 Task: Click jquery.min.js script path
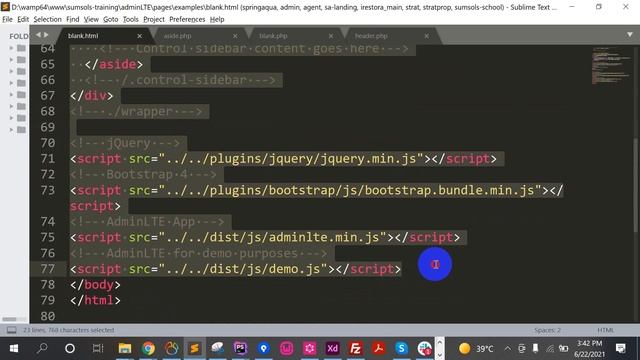tap(291, 159)
